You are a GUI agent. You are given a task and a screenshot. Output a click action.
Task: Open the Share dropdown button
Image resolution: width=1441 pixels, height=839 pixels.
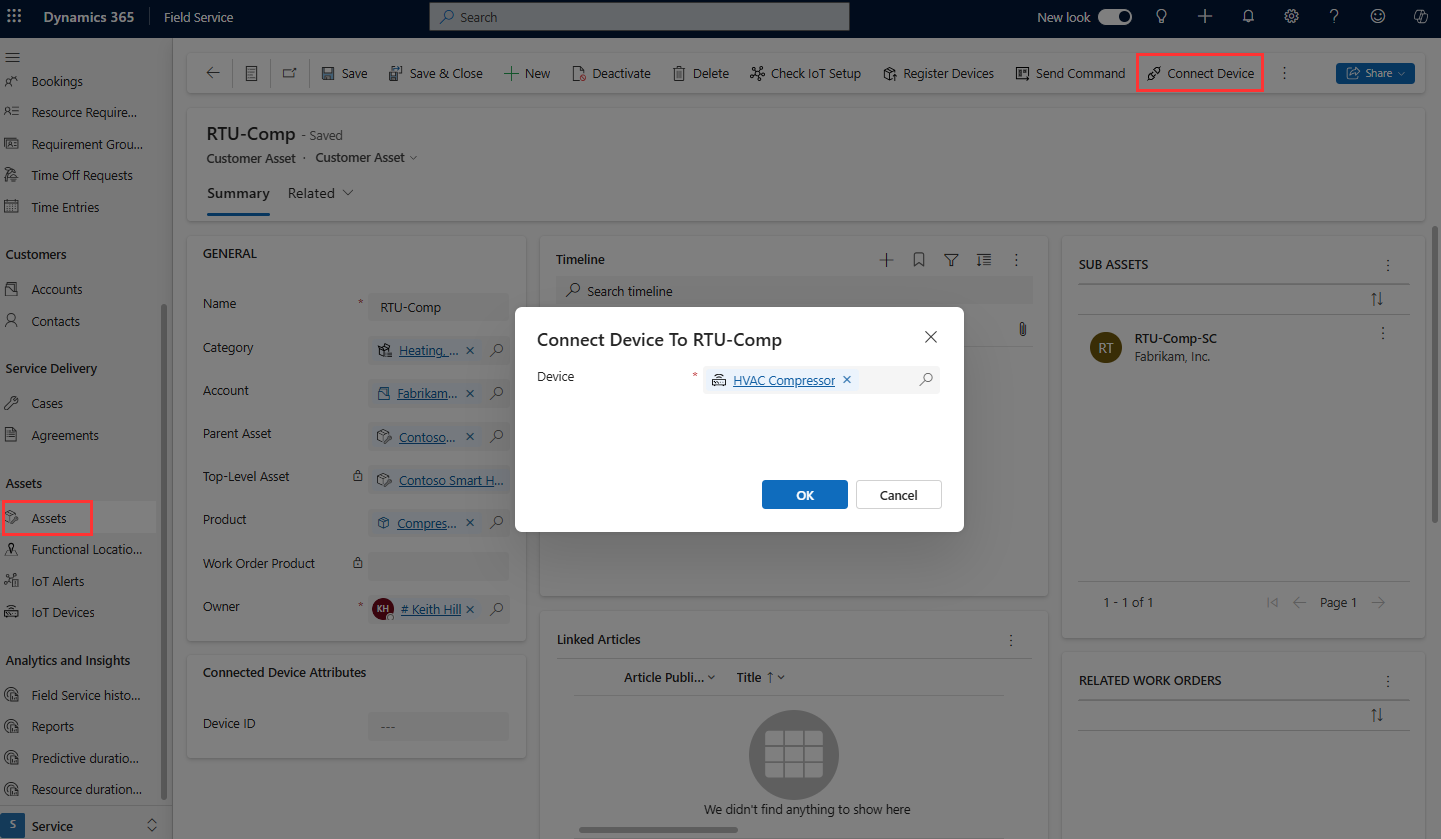1375,73
